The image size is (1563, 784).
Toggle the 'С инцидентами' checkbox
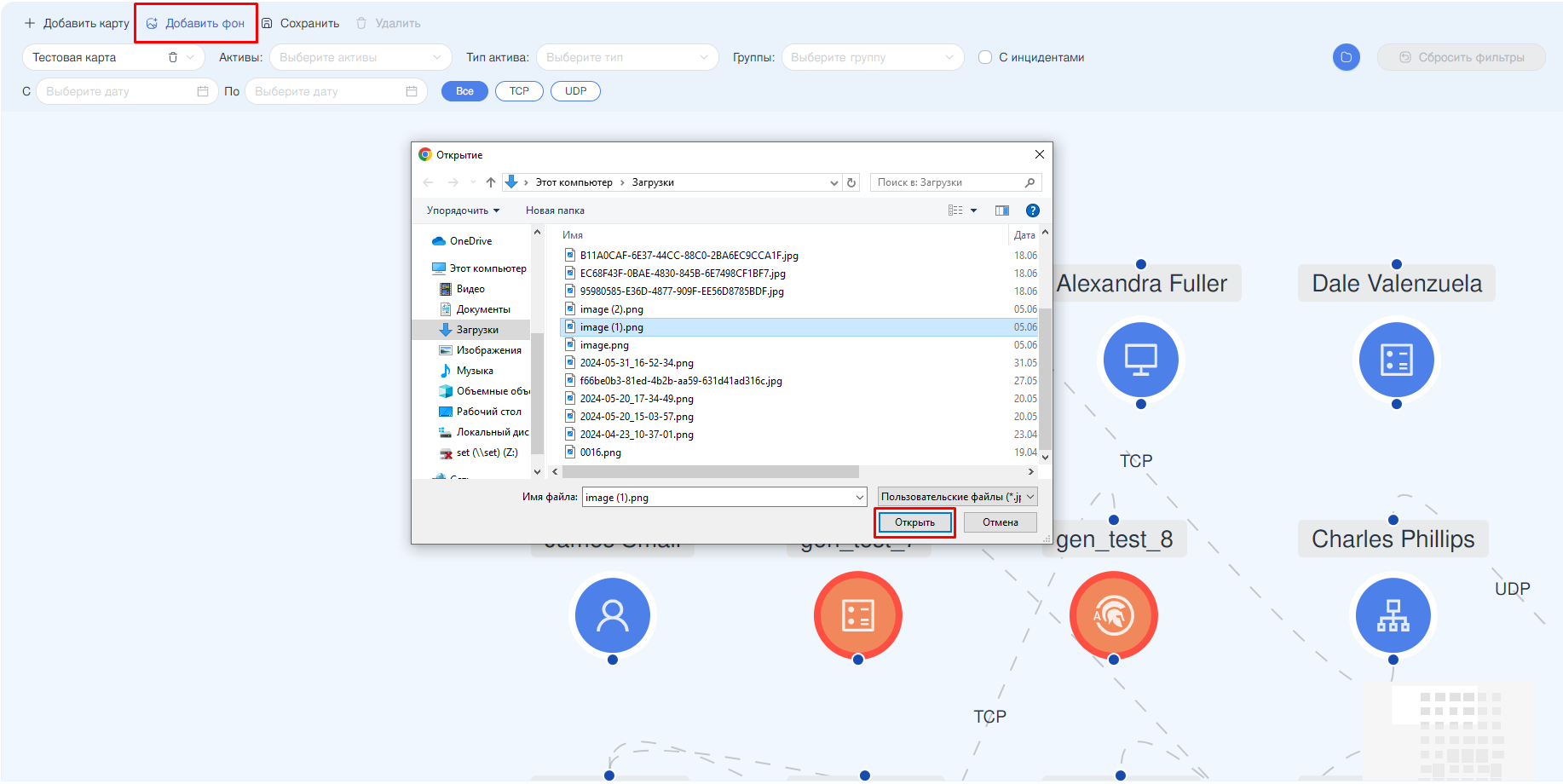coord(985,57)
